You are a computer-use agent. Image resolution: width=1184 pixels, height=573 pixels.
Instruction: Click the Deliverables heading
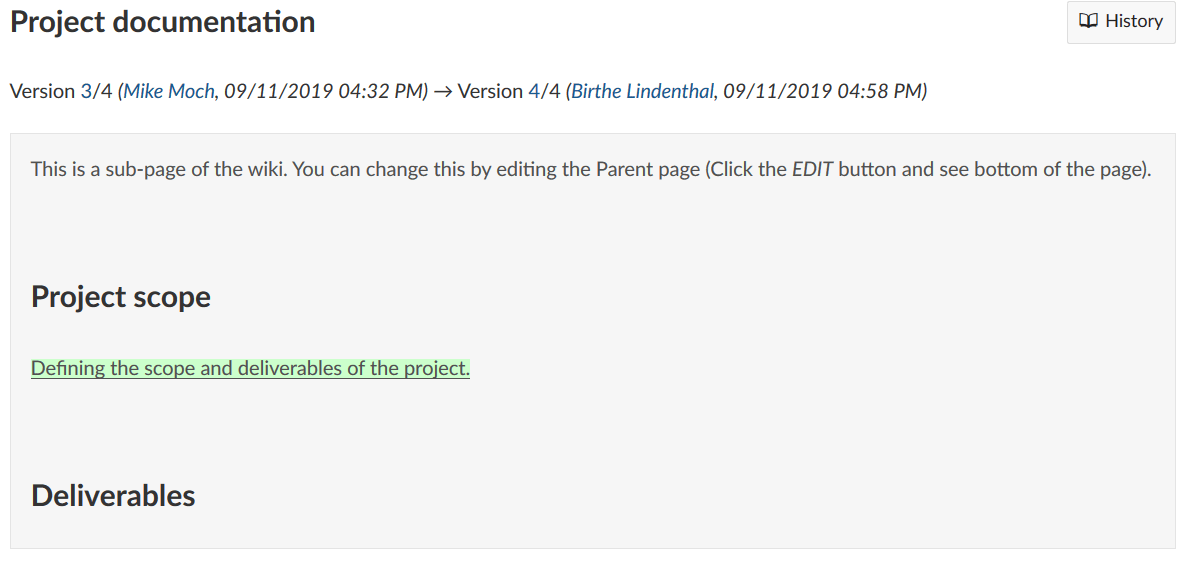pyautogui.click(x=113, y=495)
